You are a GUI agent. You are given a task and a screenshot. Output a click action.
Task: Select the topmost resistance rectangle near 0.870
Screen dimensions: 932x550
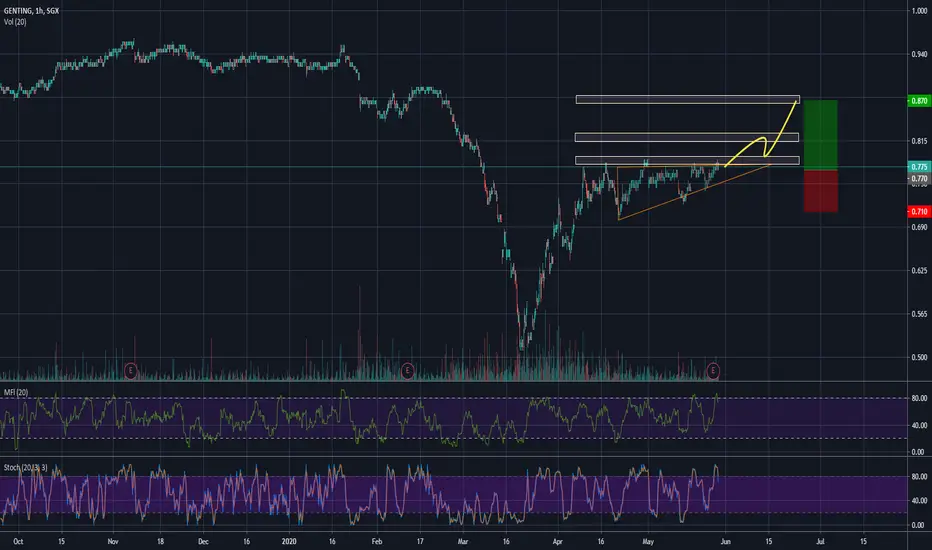(x=688, y=99)
